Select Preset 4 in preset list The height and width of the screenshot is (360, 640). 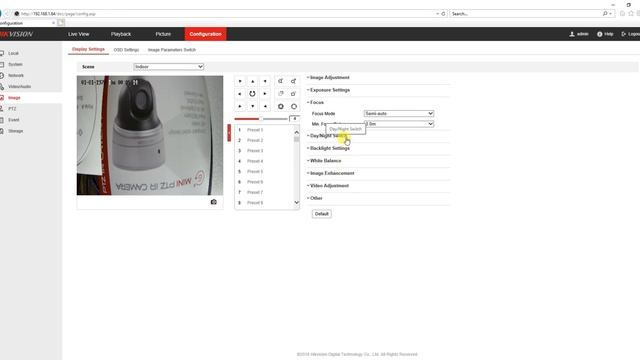(255, 161)
